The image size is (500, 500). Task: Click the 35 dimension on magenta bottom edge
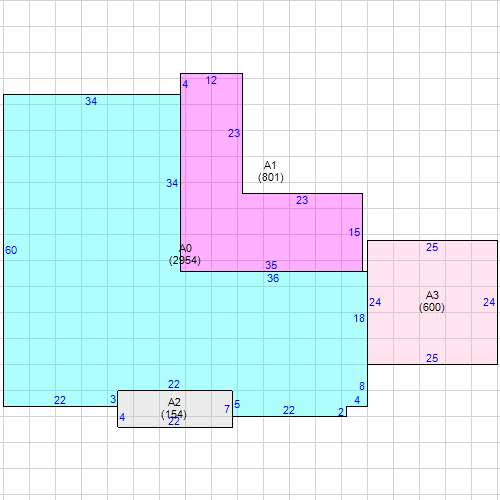click(271, 265)
